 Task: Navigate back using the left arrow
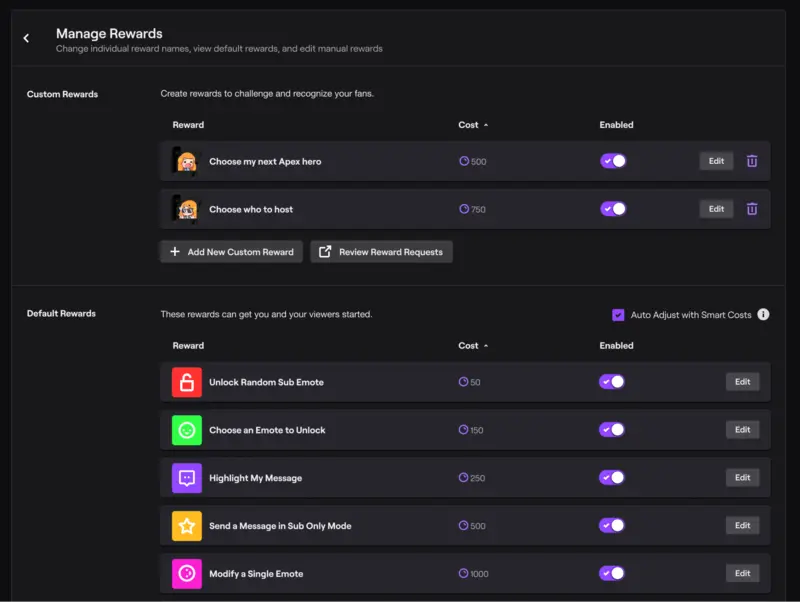pyautogui.click(x=26, y=38)
